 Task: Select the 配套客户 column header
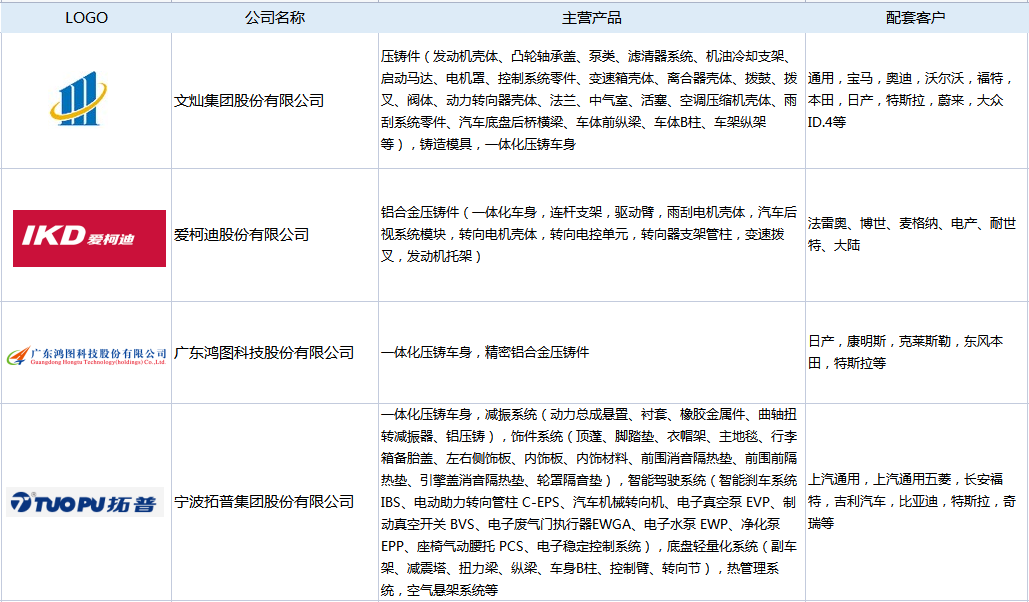click(917, 18)
